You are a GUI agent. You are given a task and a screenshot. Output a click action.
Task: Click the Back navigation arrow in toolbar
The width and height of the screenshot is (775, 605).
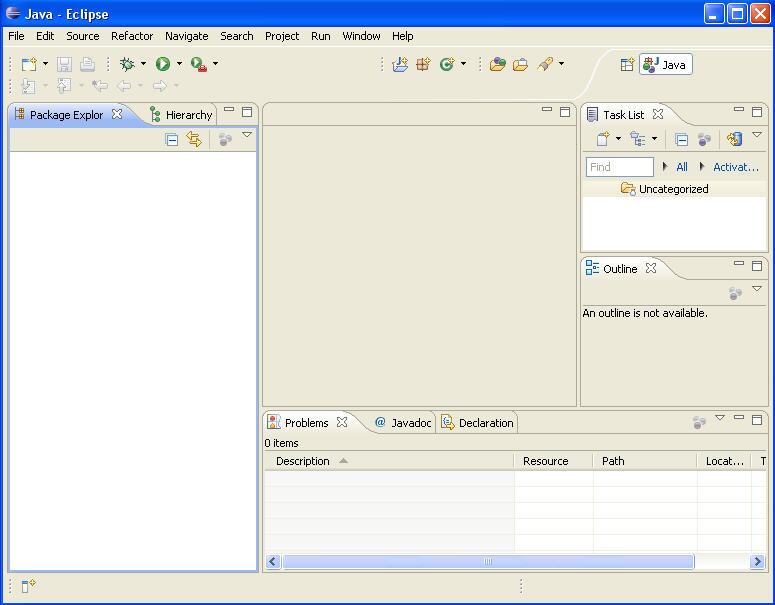pos(124,86)
